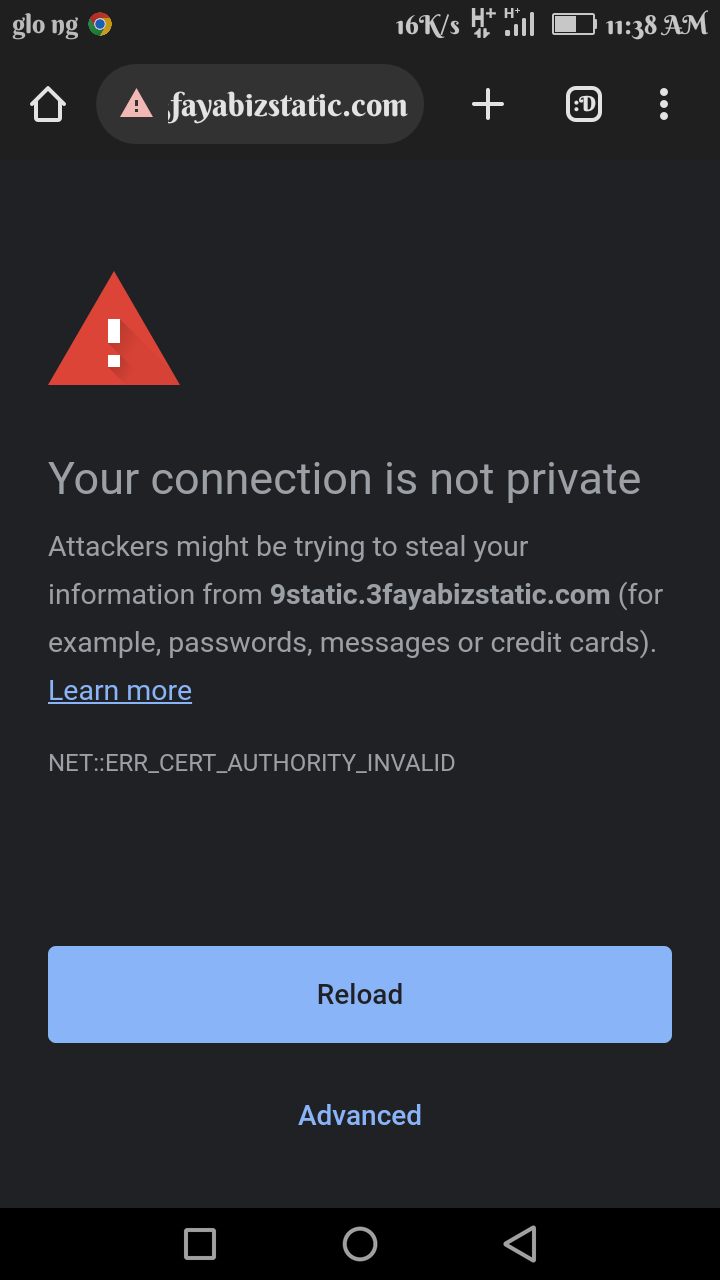Tap the mobile signal strength bars
This screenshot has width=720, height=1280.
click(519, 23)
